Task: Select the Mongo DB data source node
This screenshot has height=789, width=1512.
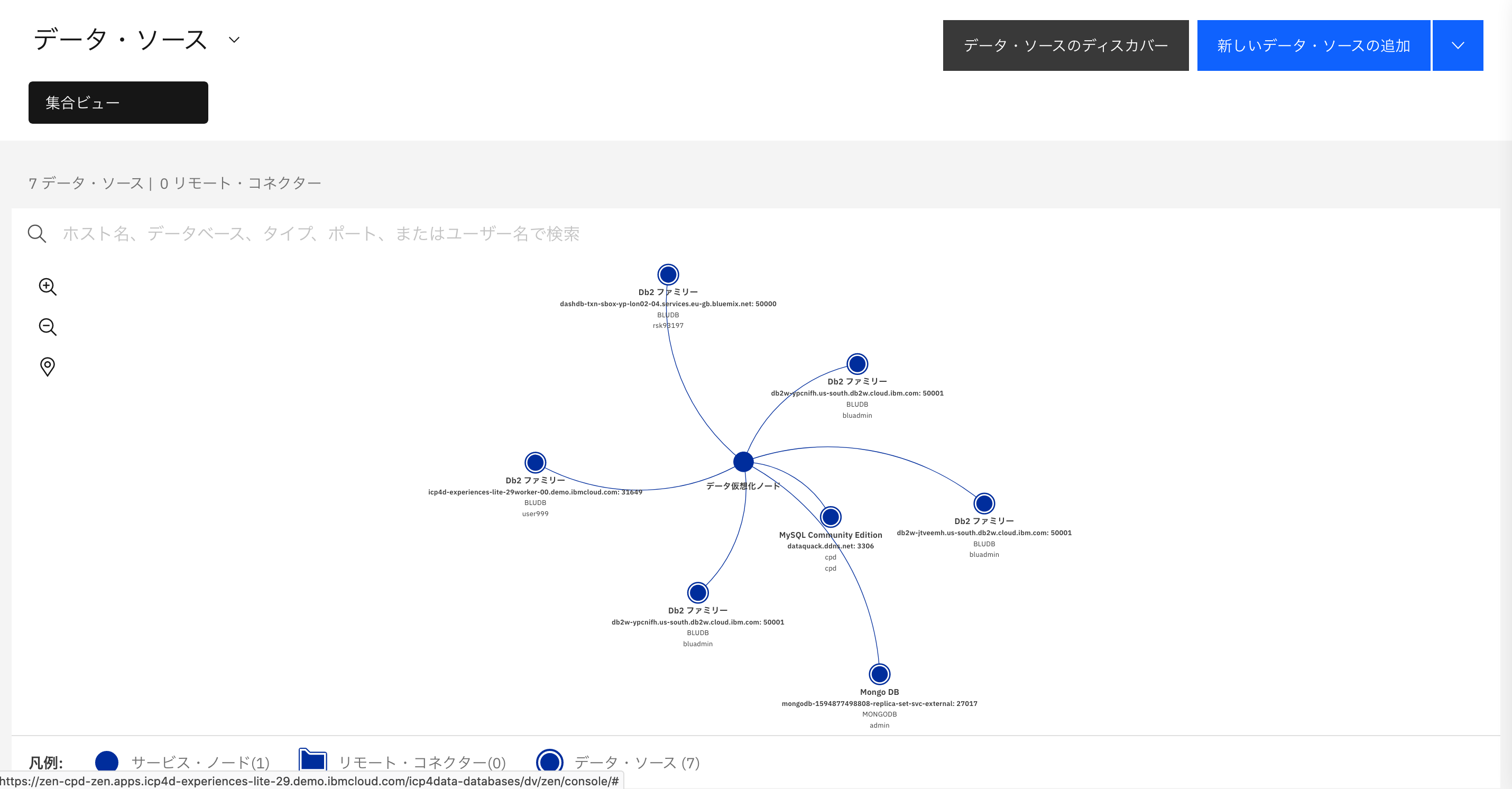Action: pyautogui.click(x=879, y=674)
